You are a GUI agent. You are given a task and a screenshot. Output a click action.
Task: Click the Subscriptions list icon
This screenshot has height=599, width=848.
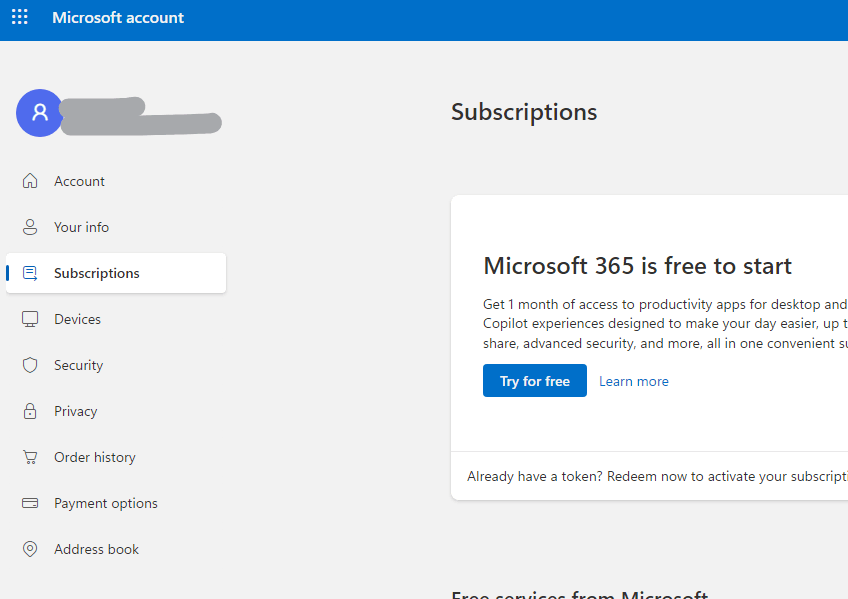(30, 273)
